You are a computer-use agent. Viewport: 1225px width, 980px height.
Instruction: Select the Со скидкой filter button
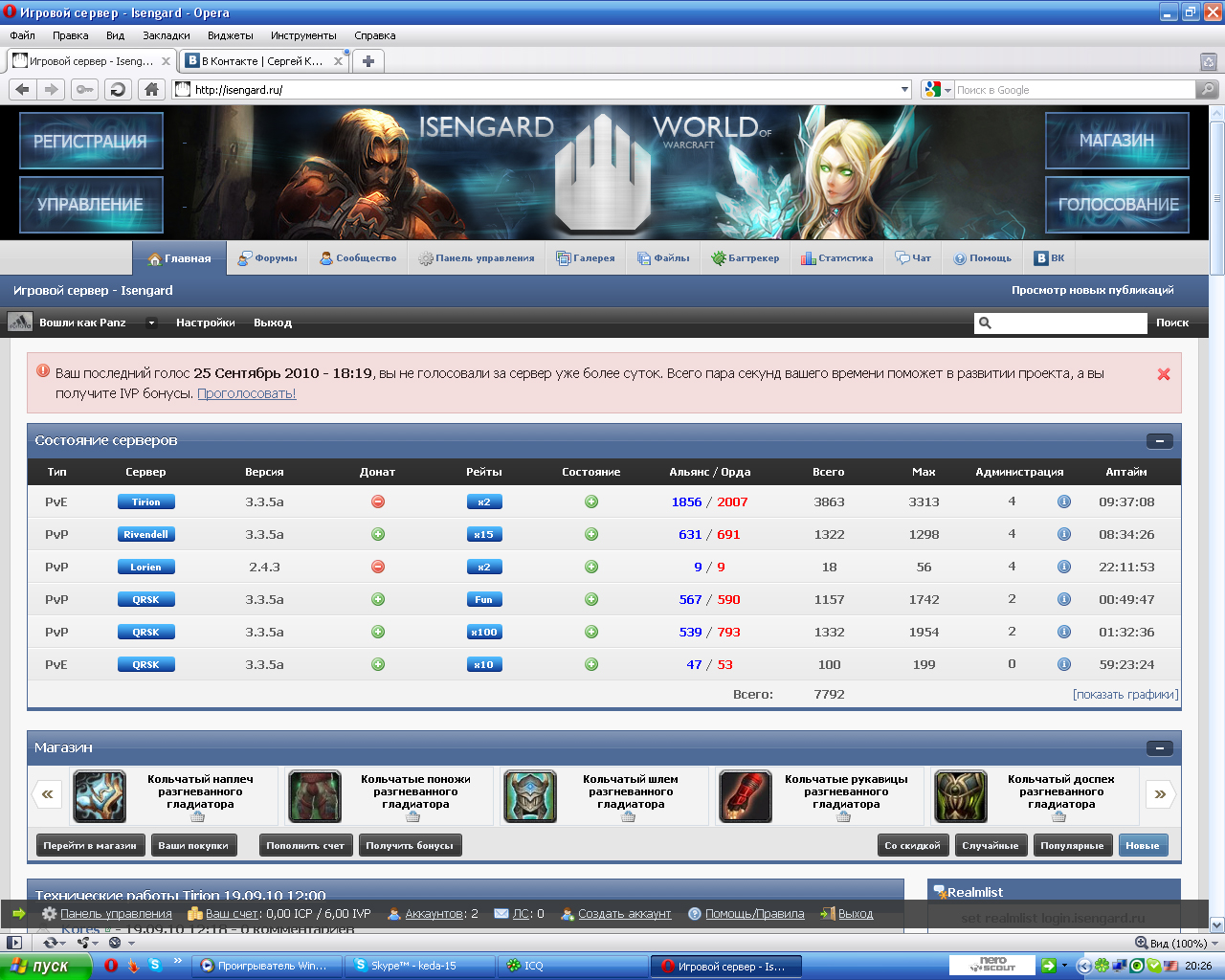[x=912, y=845]
